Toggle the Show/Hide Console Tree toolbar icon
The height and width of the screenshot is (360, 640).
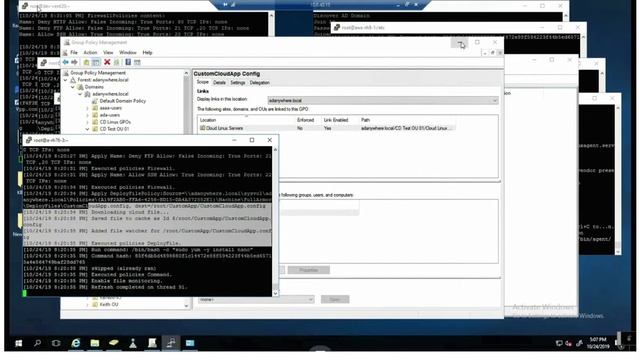(96, 62)
